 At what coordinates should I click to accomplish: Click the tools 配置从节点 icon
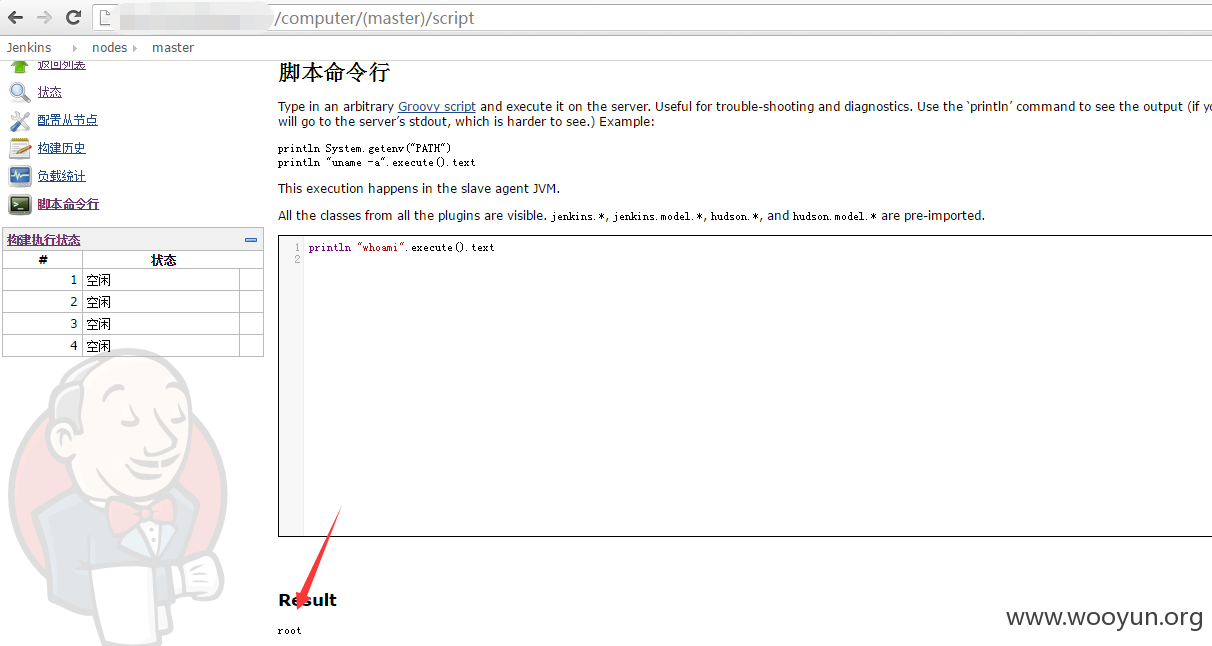20,120
